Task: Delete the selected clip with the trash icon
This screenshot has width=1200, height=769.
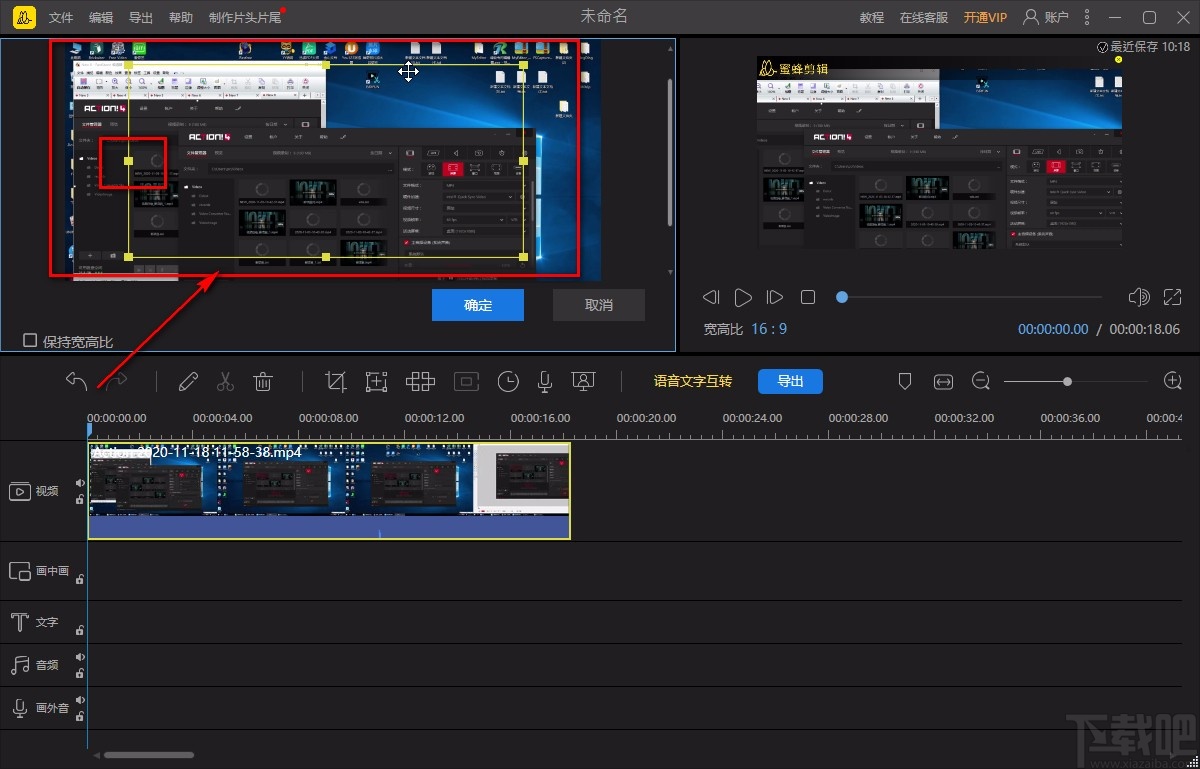Action: click(263, 381)
